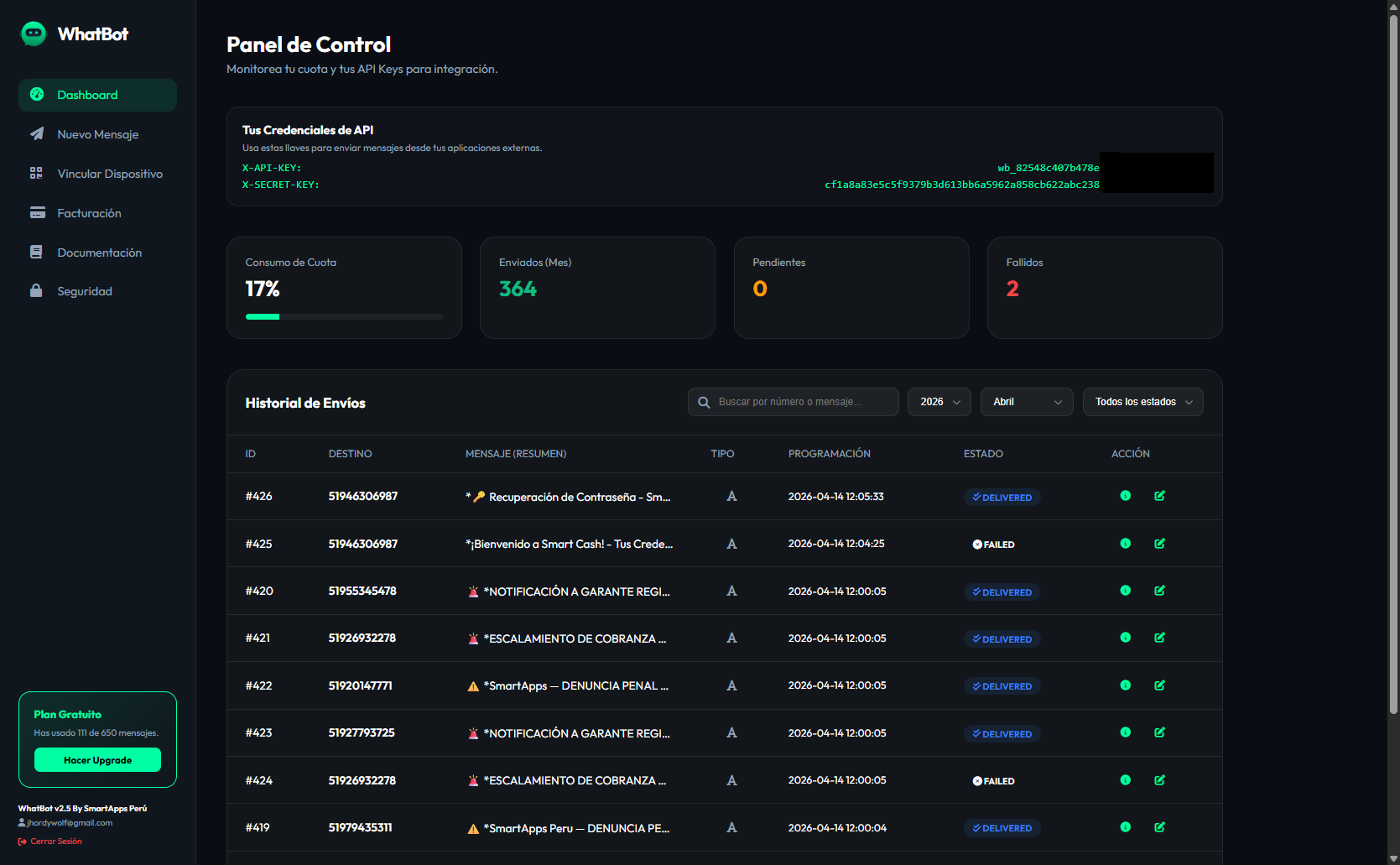Click the PROGRAMACIÓN column header

coord(830,454)
